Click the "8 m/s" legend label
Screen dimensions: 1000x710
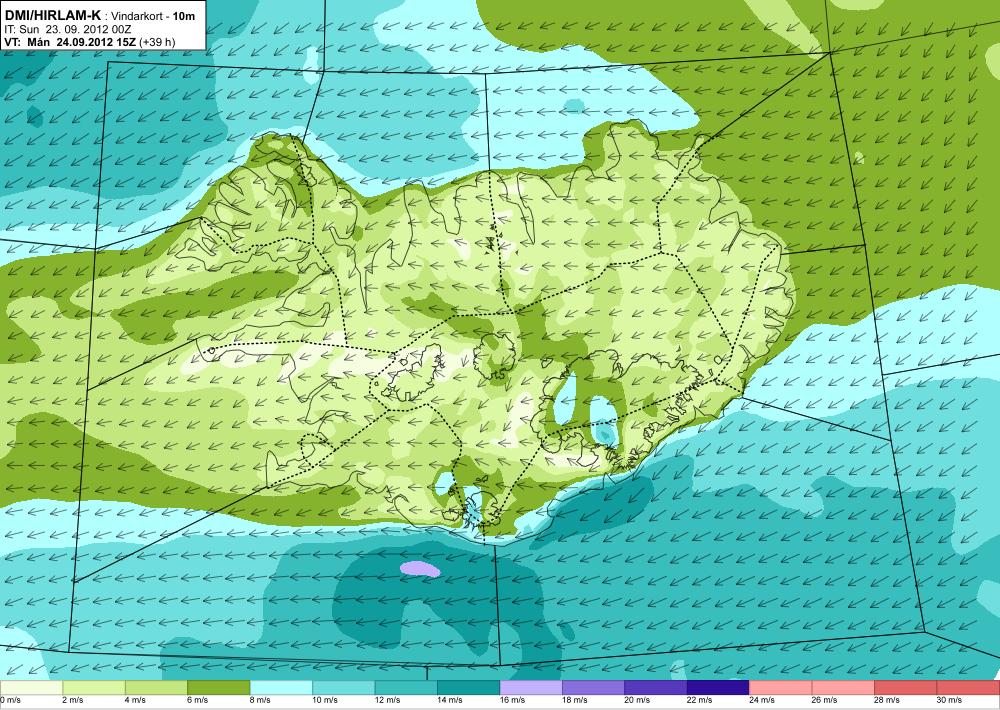coord(260,700)
